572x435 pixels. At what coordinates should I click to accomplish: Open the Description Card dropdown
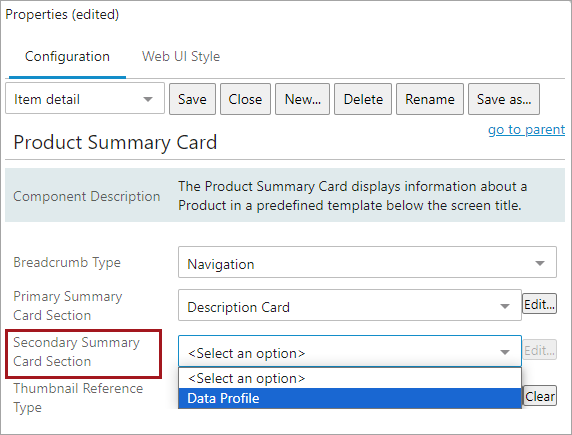pos(350,305)
